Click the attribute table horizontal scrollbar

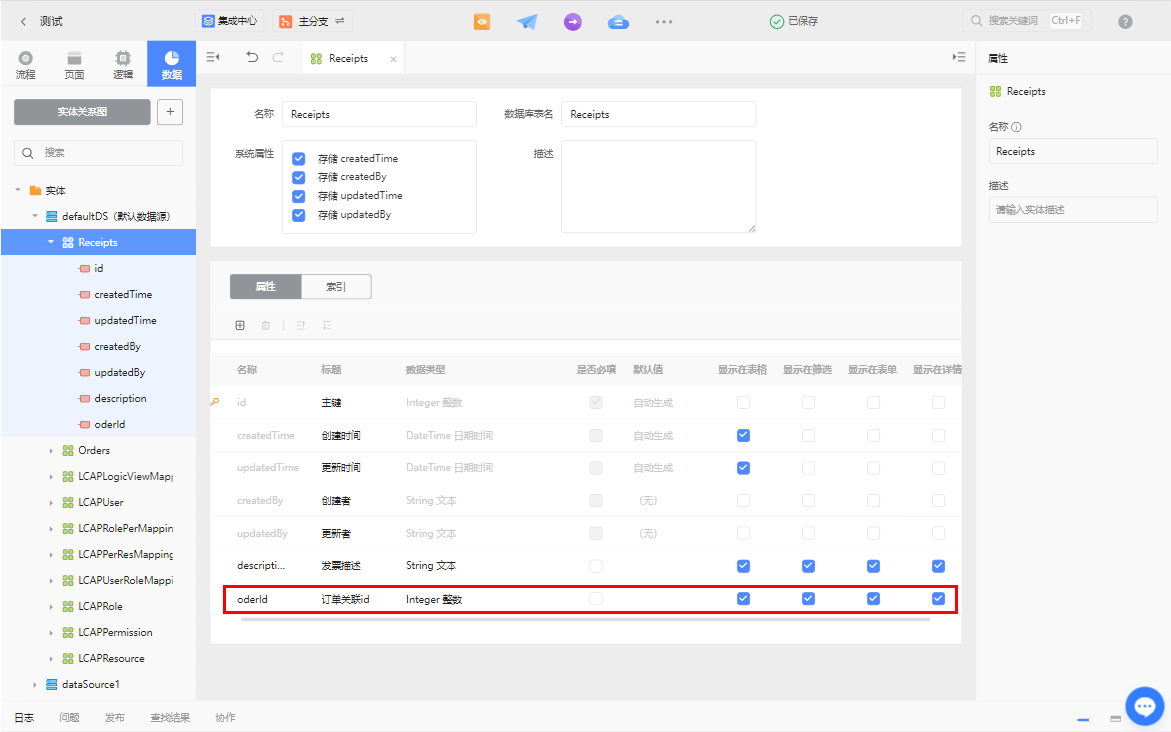coord(586,619)
